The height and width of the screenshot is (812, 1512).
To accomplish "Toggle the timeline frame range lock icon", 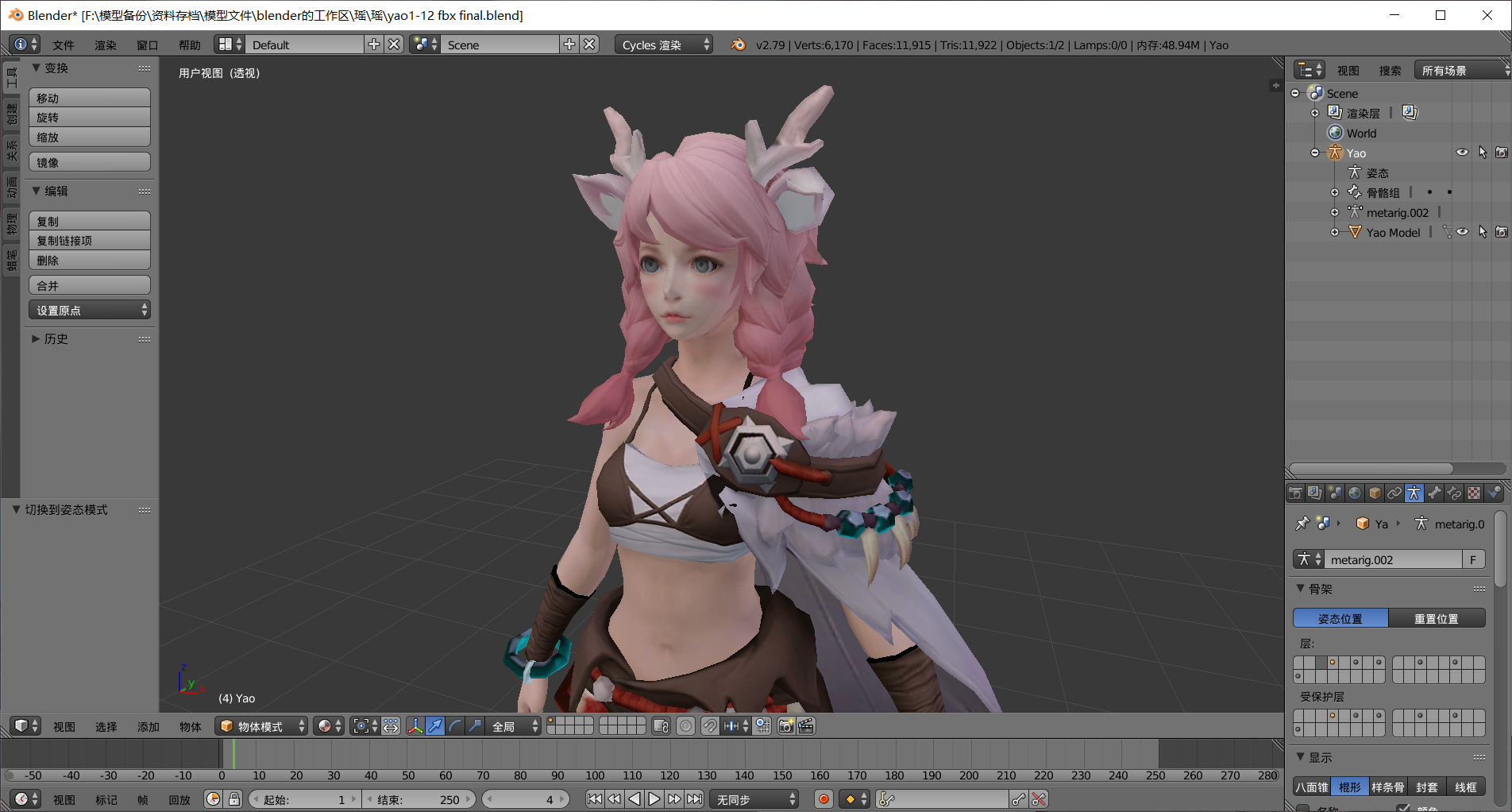I will (233, 799).
